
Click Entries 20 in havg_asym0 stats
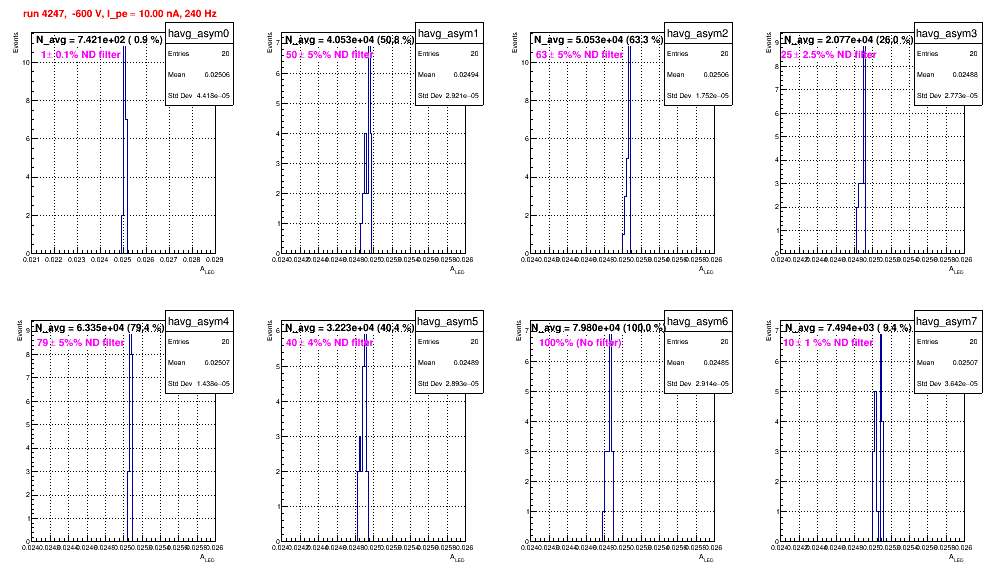click(199, 53)
